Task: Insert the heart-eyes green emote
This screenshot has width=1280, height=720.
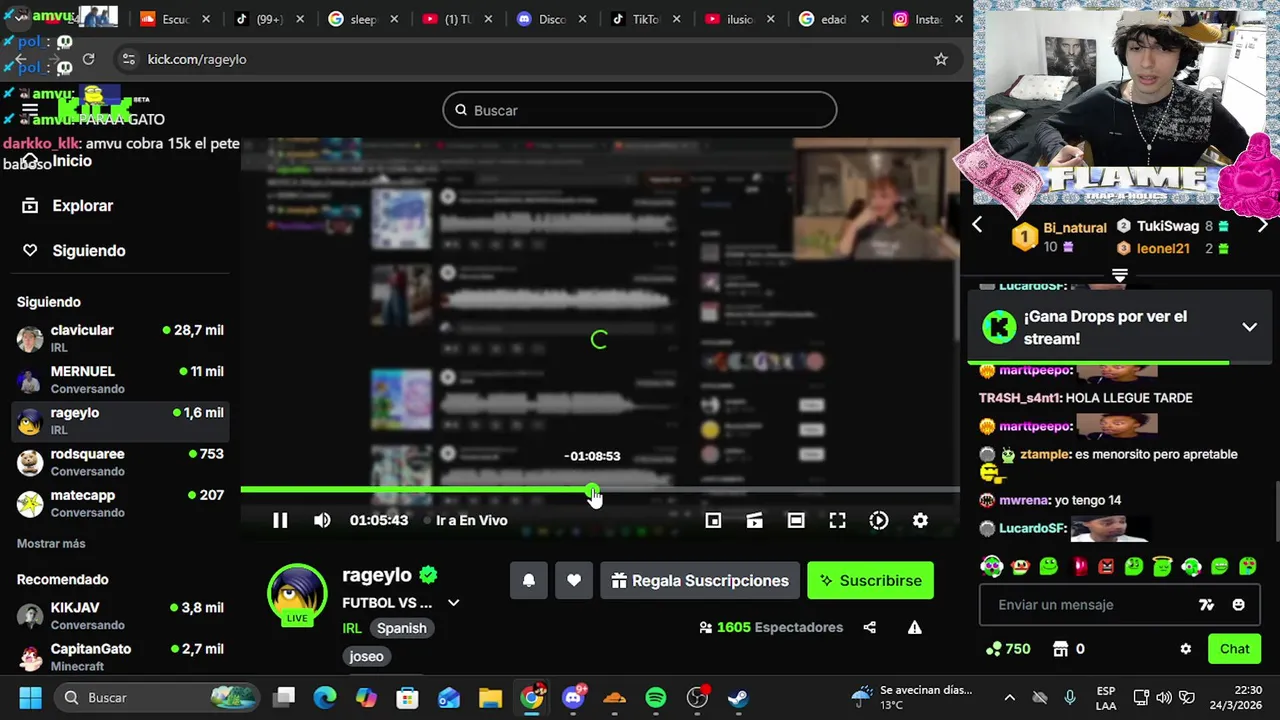Action: tap(1249, 567)
